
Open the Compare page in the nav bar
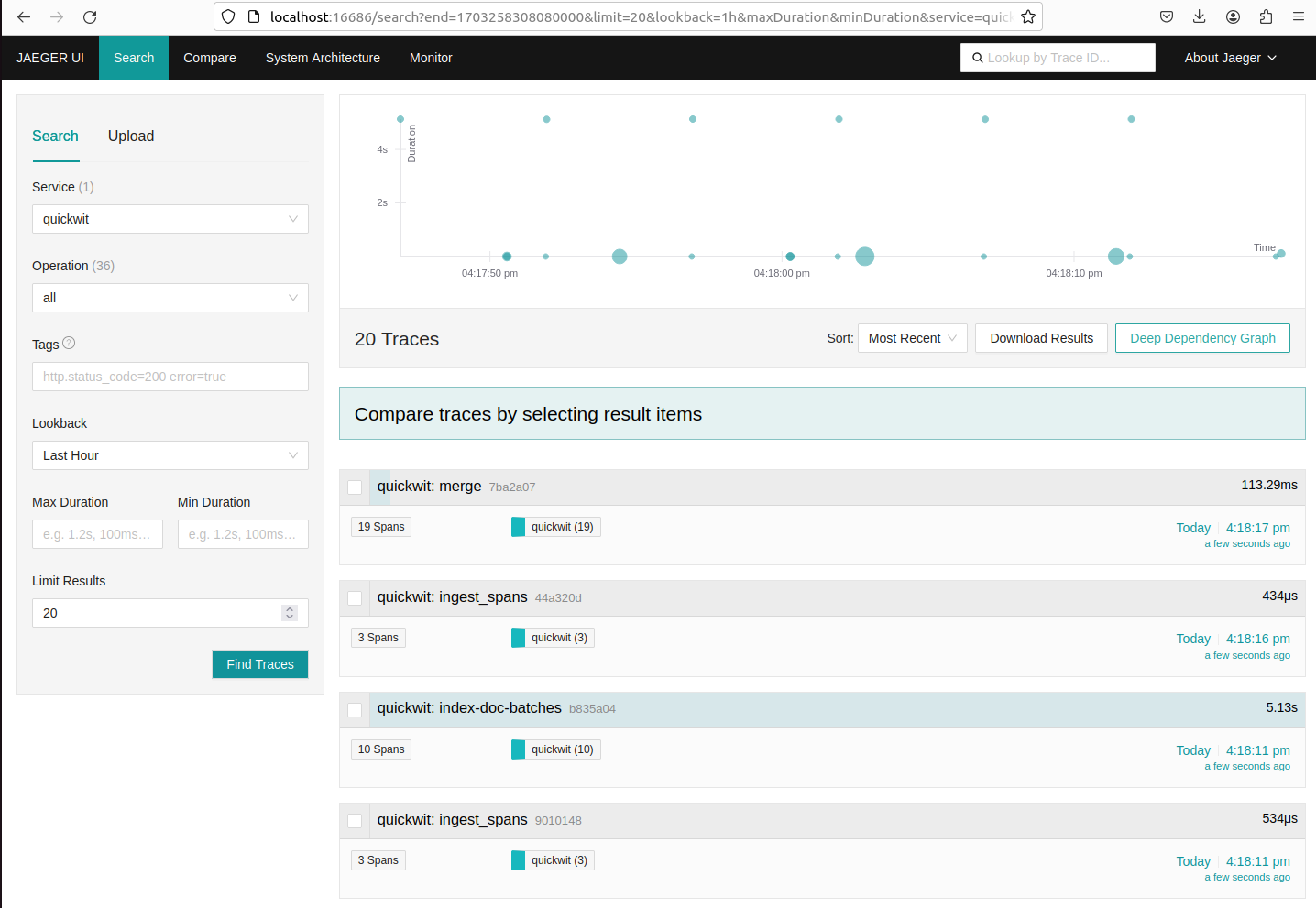click(210, 58)
